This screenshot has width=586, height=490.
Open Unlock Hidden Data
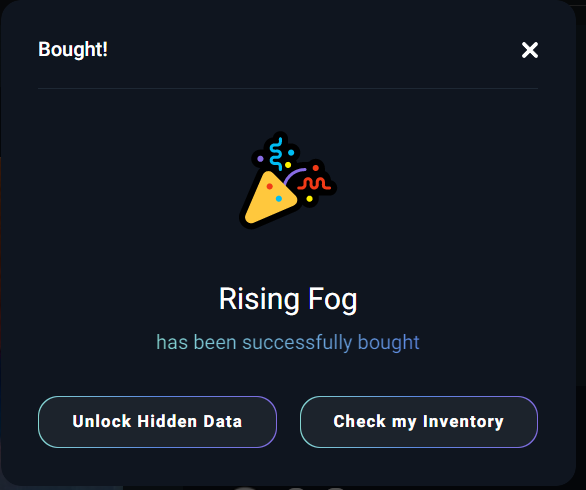click(157, 422)
